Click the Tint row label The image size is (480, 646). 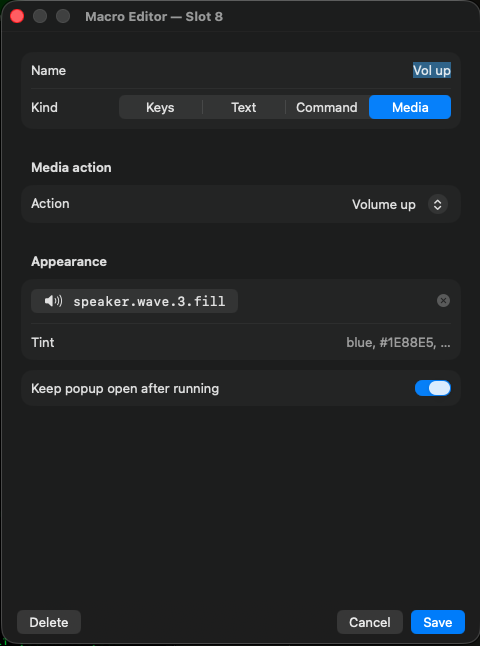[43, 342]
